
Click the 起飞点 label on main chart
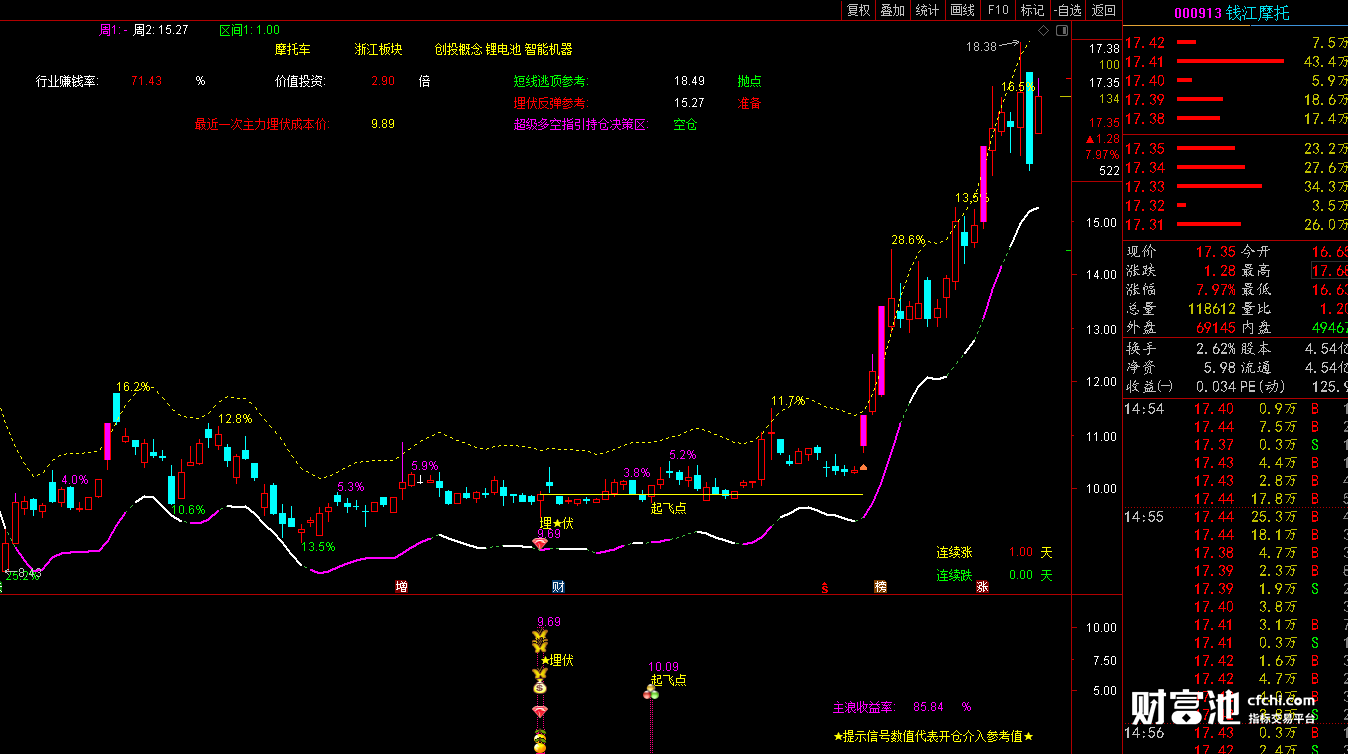668,508
